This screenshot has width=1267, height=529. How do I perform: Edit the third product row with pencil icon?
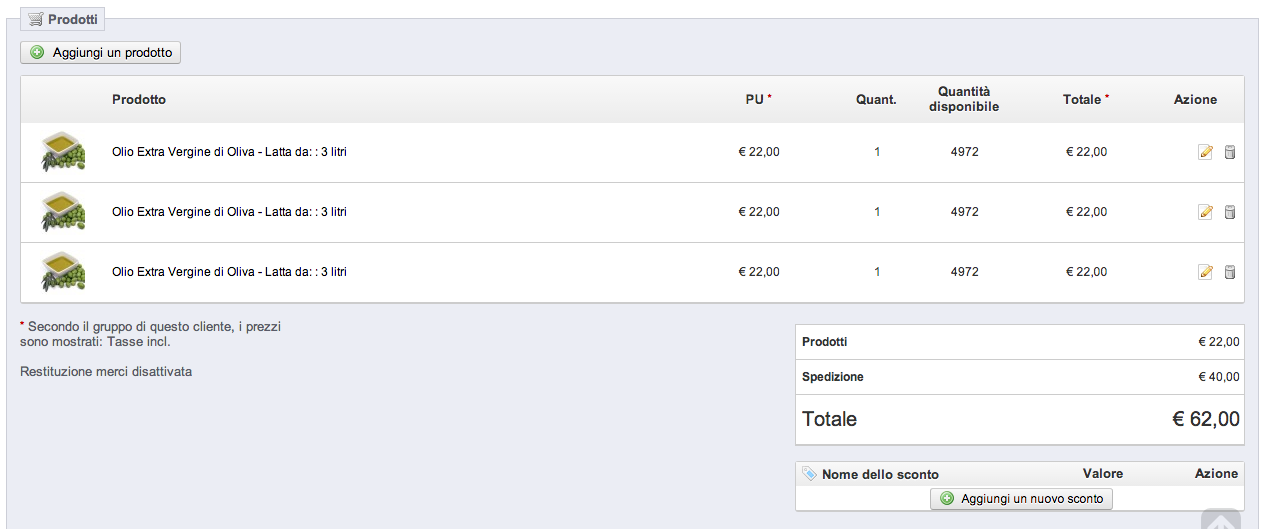[x=1205, y=272]
